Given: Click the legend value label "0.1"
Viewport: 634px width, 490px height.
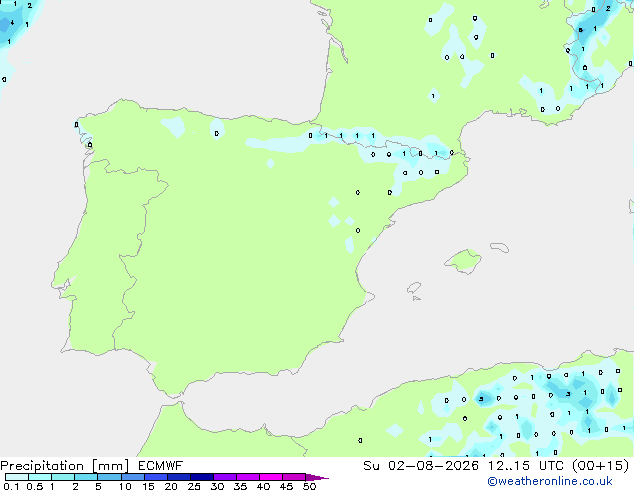Looking at the screenshot, I should pyautogui.click(x=11, y=486).
